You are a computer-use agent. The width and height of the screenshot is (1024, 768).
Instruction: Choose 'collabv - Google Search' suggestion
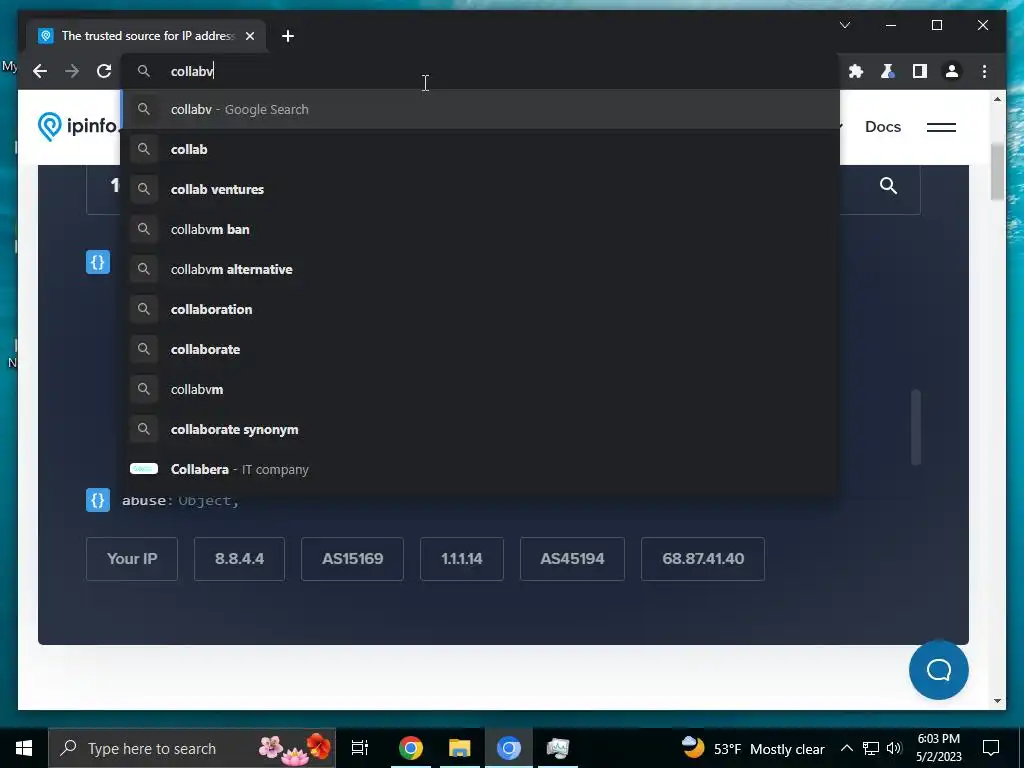(x=481, y=109)
